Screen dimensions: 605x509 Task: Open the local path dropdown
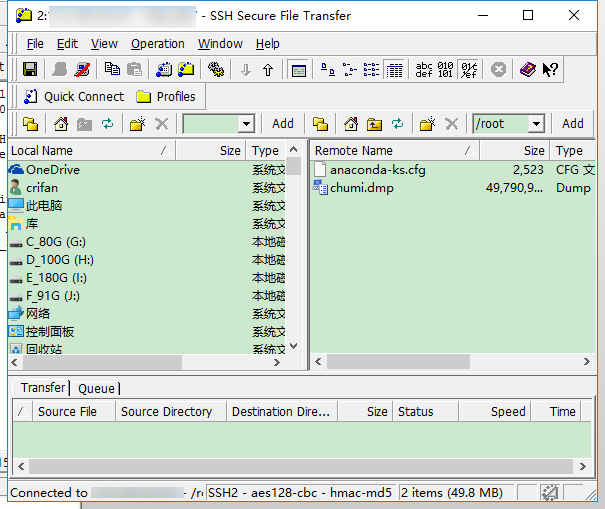coord(246,124)
